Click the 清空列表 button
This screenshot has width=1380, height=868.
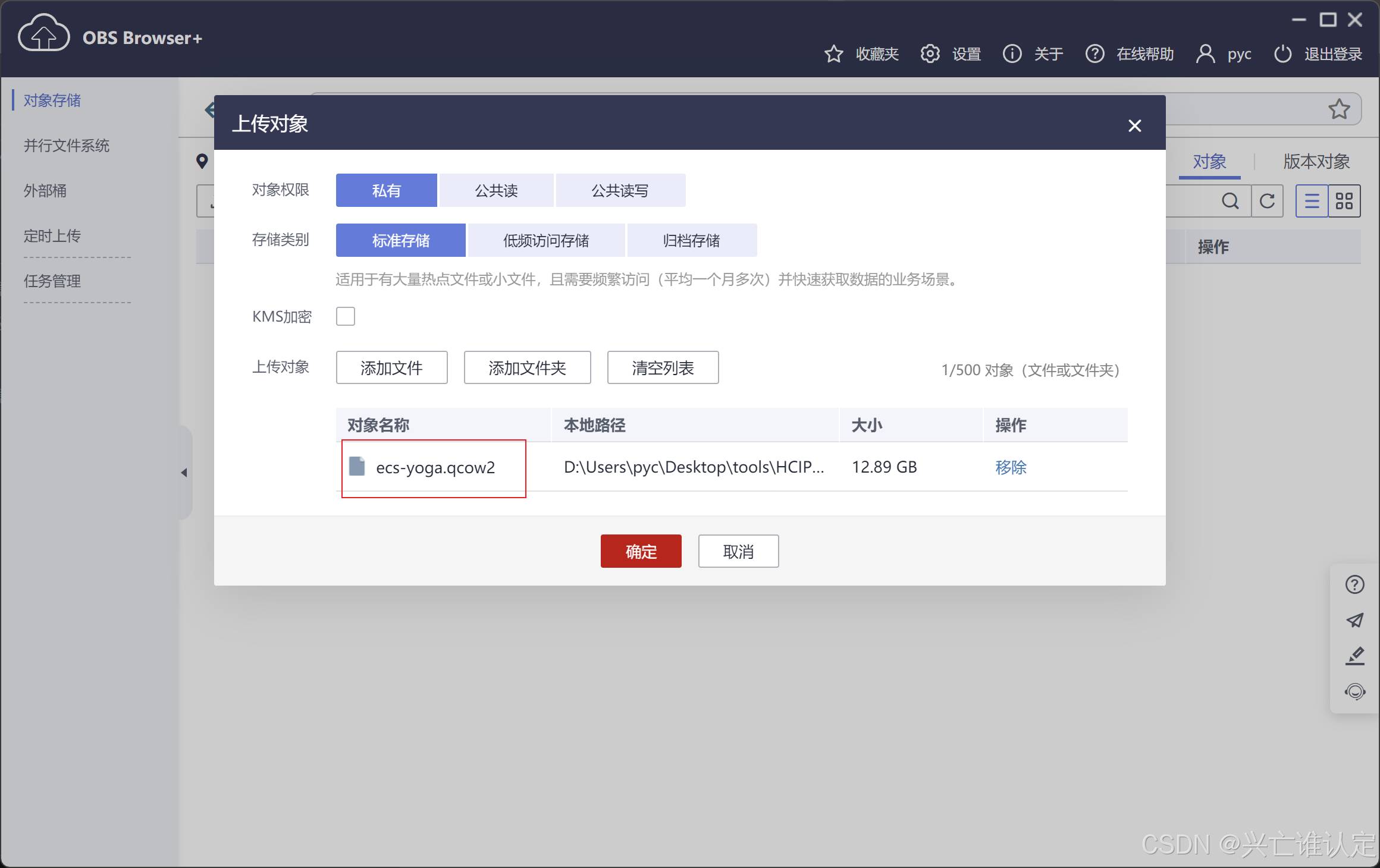[663, 367]
